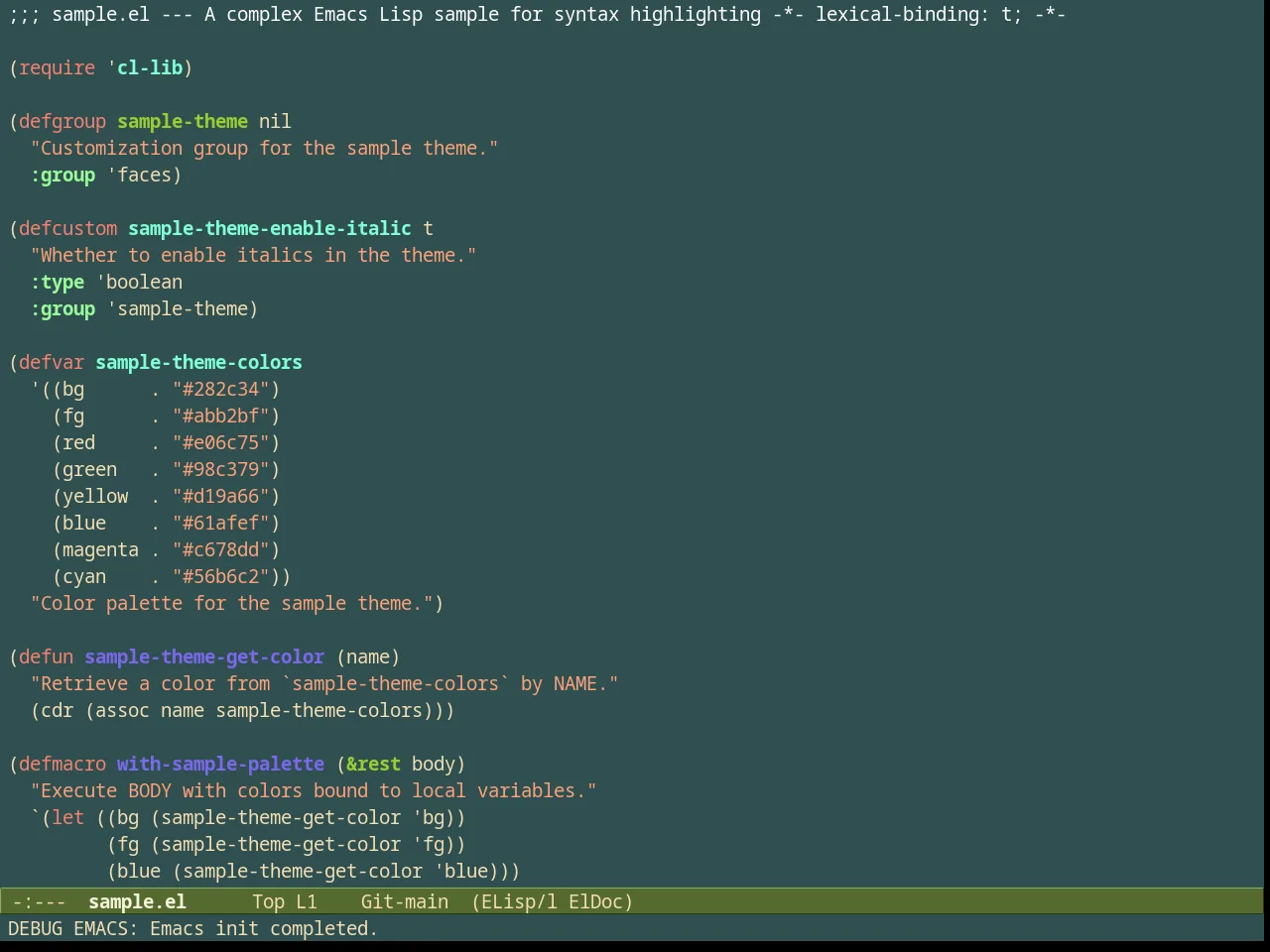Click the color string "#d19a66"
The image size is (1270, 952).
point(220,496)
